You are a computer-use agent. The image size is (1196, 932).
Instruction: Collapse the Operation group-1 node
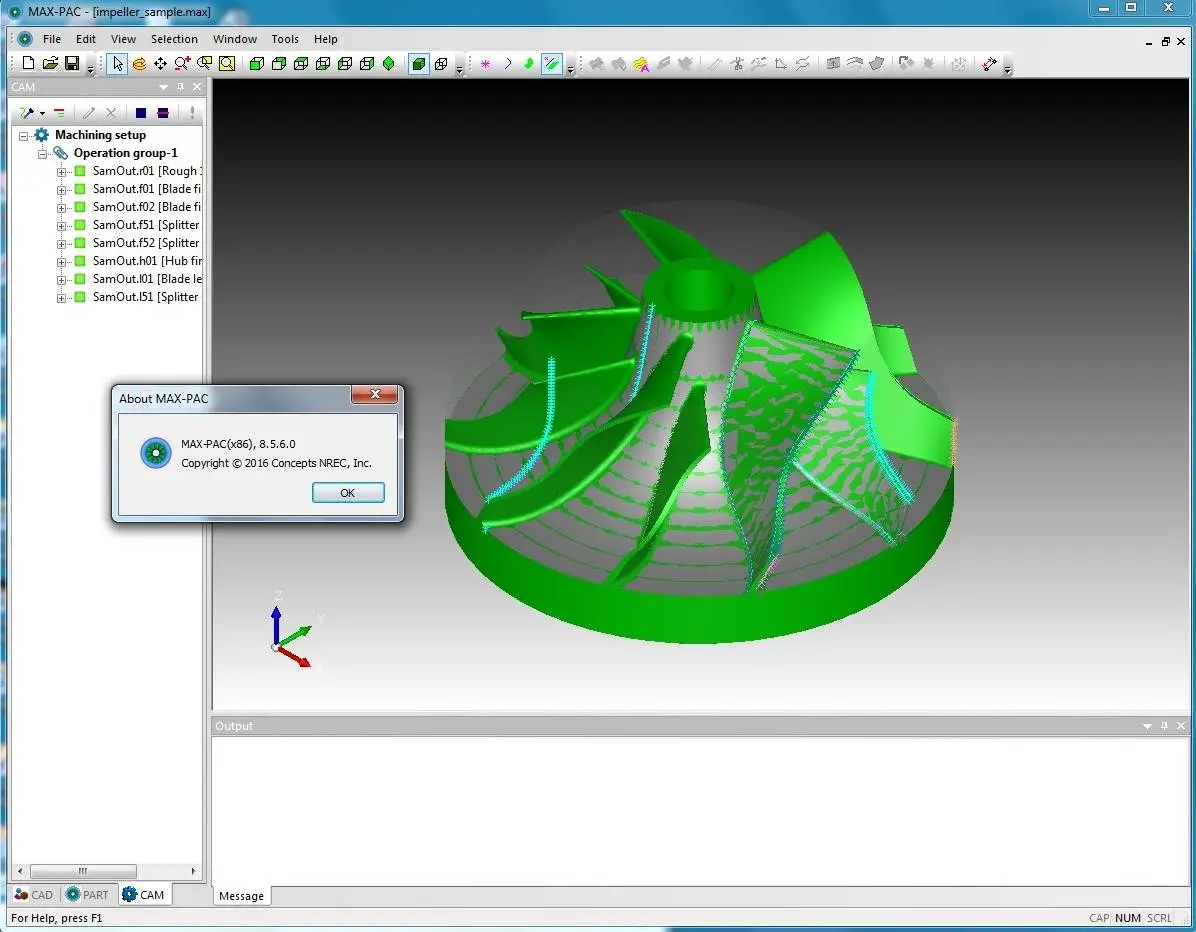point(43,153)
